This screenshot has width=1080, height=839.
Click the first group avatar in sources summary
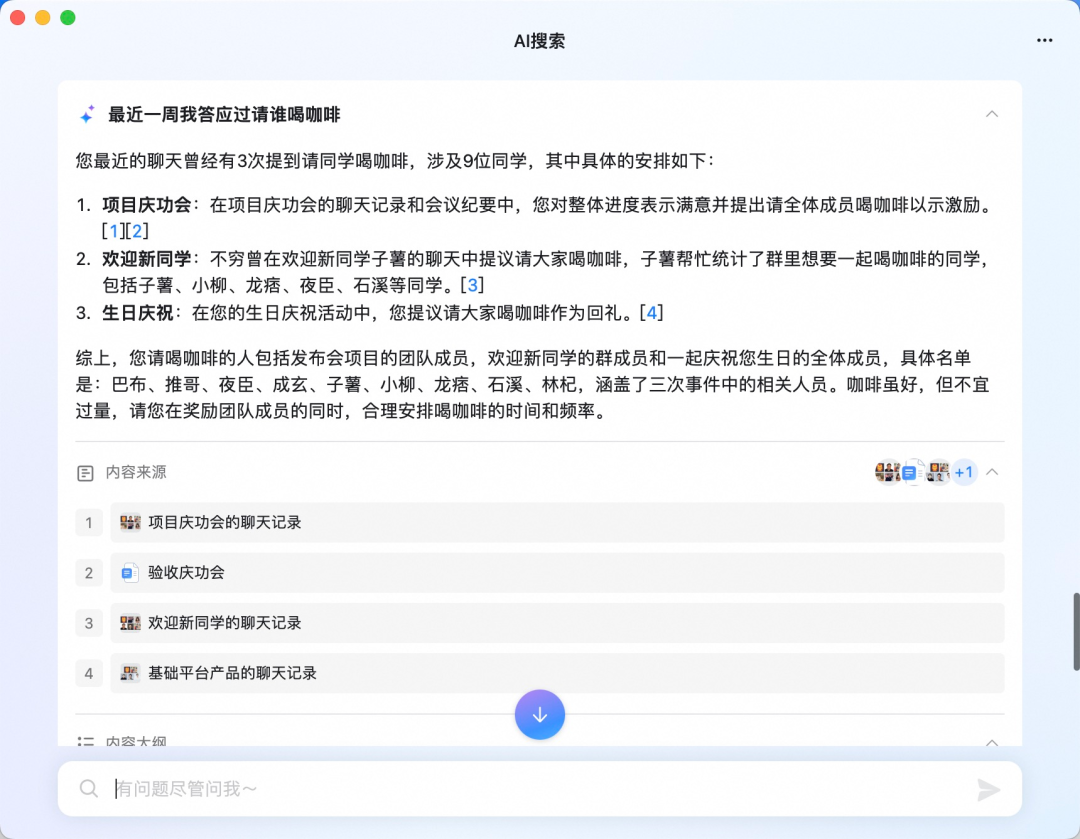click(x=888, y=472)
